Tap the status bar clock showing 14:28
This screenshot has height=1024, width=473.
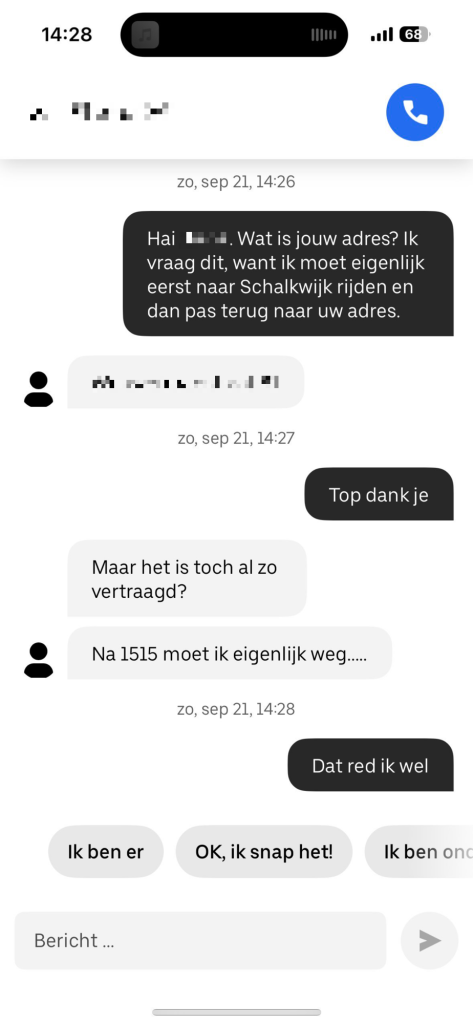tap(67, 35)
